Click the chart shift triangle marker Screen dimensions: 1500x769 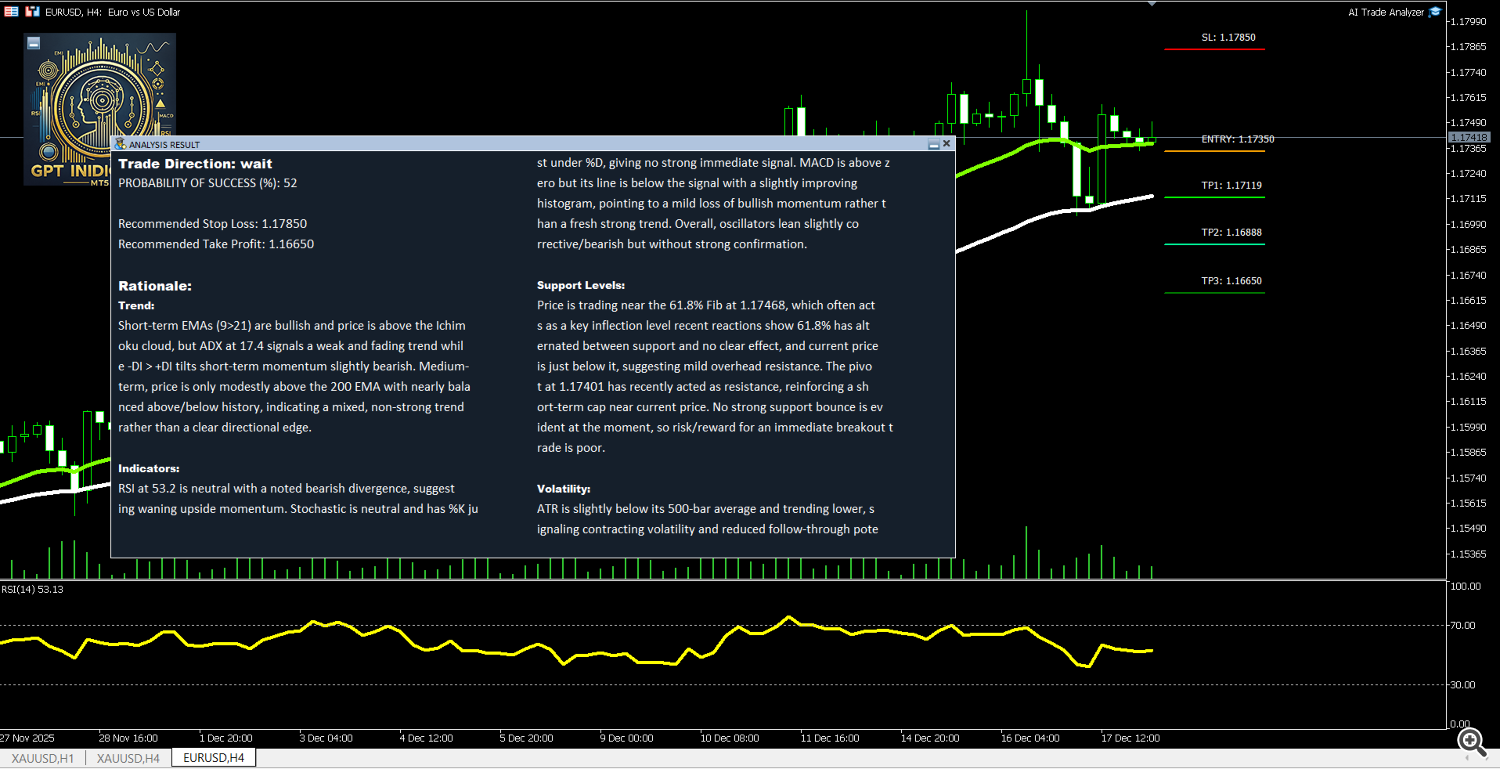click(x=1152, y=4)
